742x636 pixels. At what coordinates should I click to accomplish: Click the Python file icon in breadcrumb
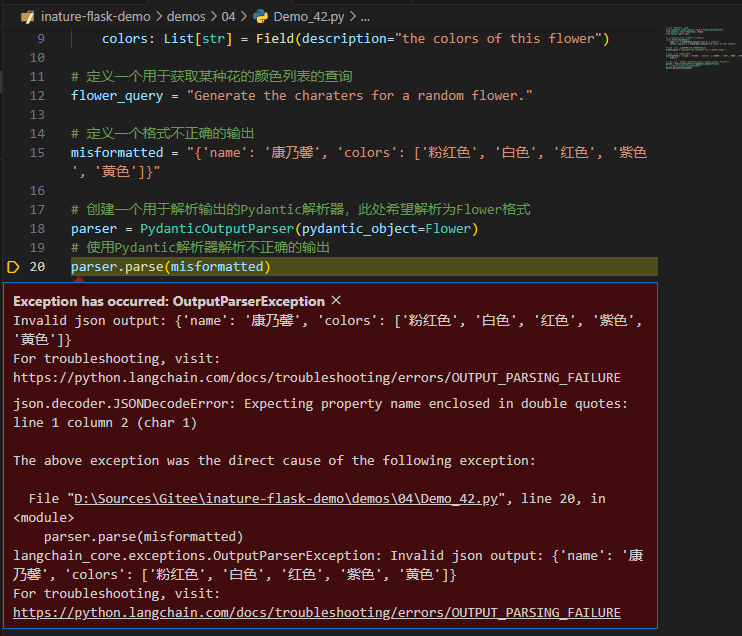tap(261, 17)
